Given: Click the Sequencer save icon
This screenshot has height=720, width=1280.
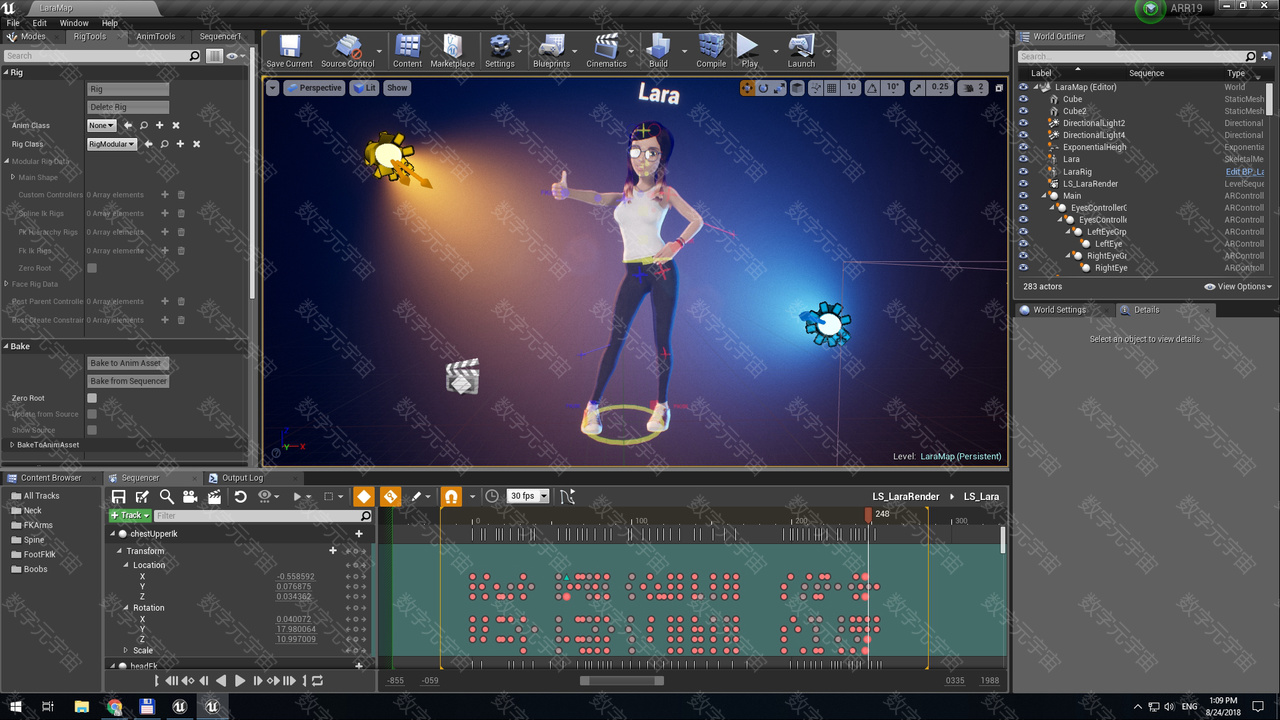Looking at the screenshot, I should [x=119, y=496].
